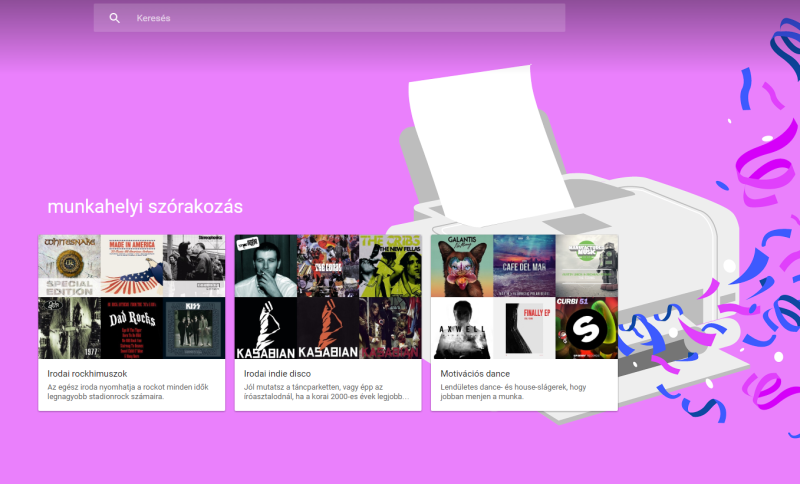
Task: Select the Made in America album cover
Action: tap(132, 266)
